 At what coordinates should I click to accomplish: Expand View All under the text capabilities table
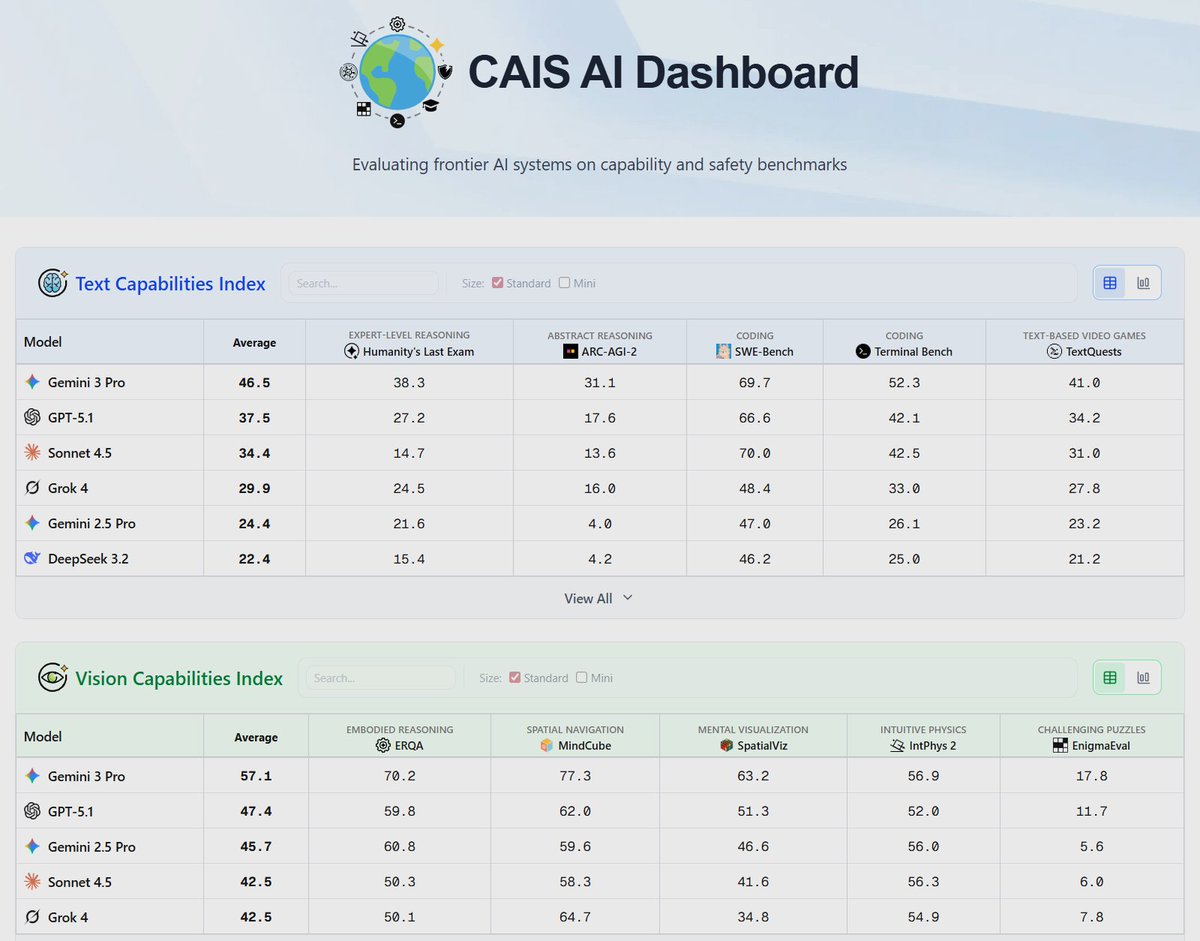(597, 598)
